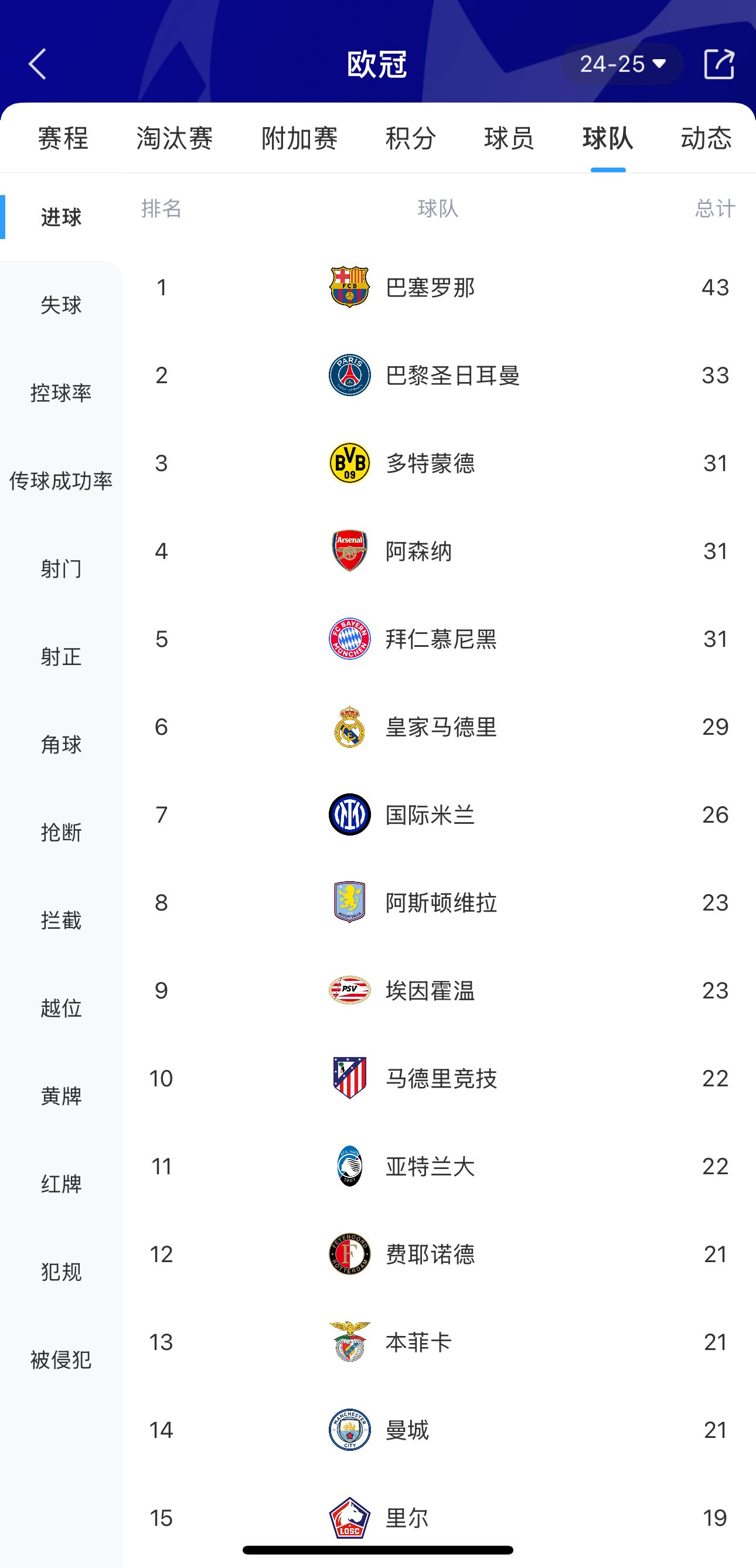The width and height of the screenshot is (756, 1568).
Task: Open the 淘汰赛 tab
Action: (175, 138)
